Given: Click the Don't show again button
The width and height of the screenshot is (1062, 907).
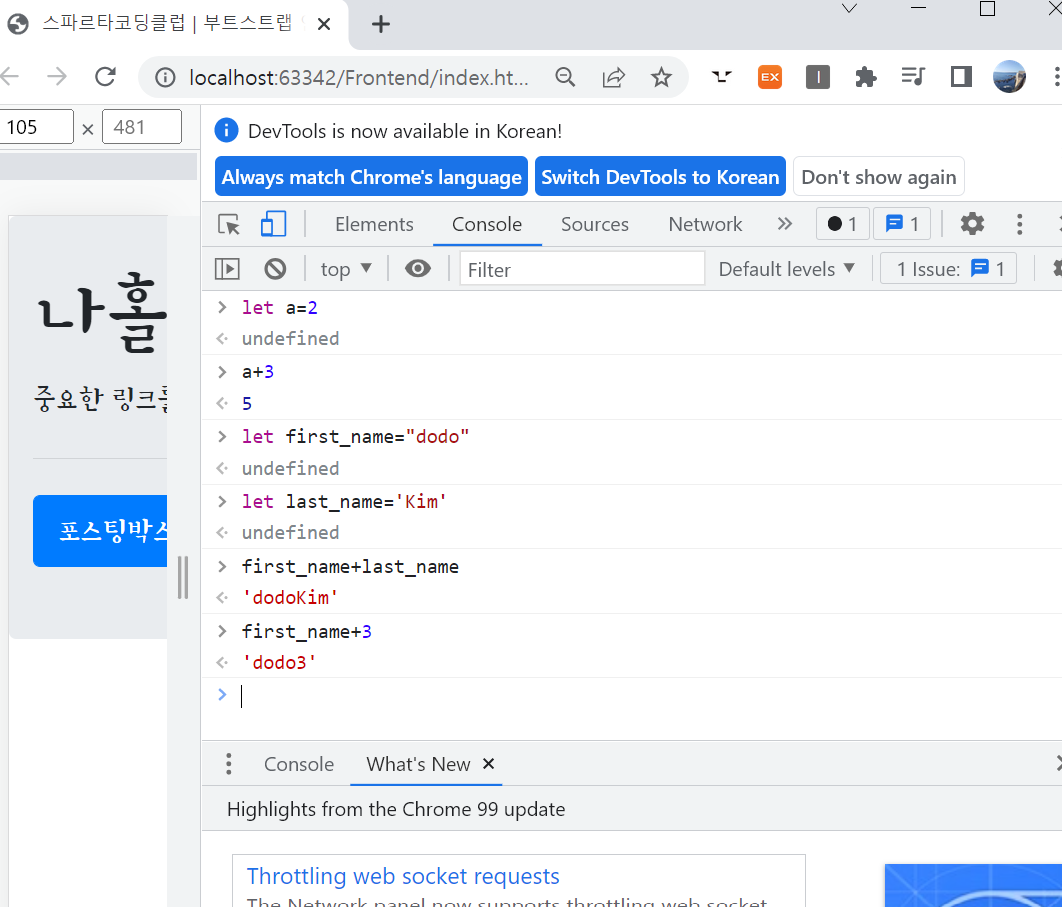Looking at the screenshot, I should [878, 177].
